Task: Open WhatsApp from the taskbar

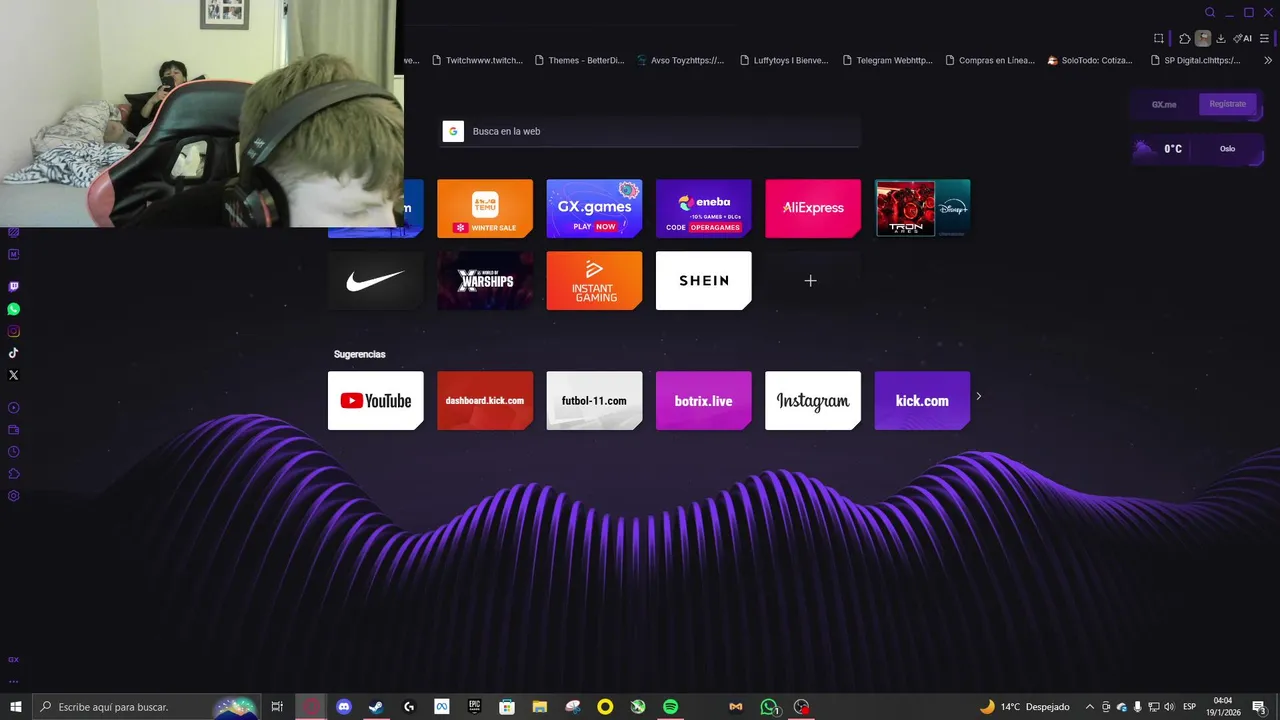Action: coord(768,707)
